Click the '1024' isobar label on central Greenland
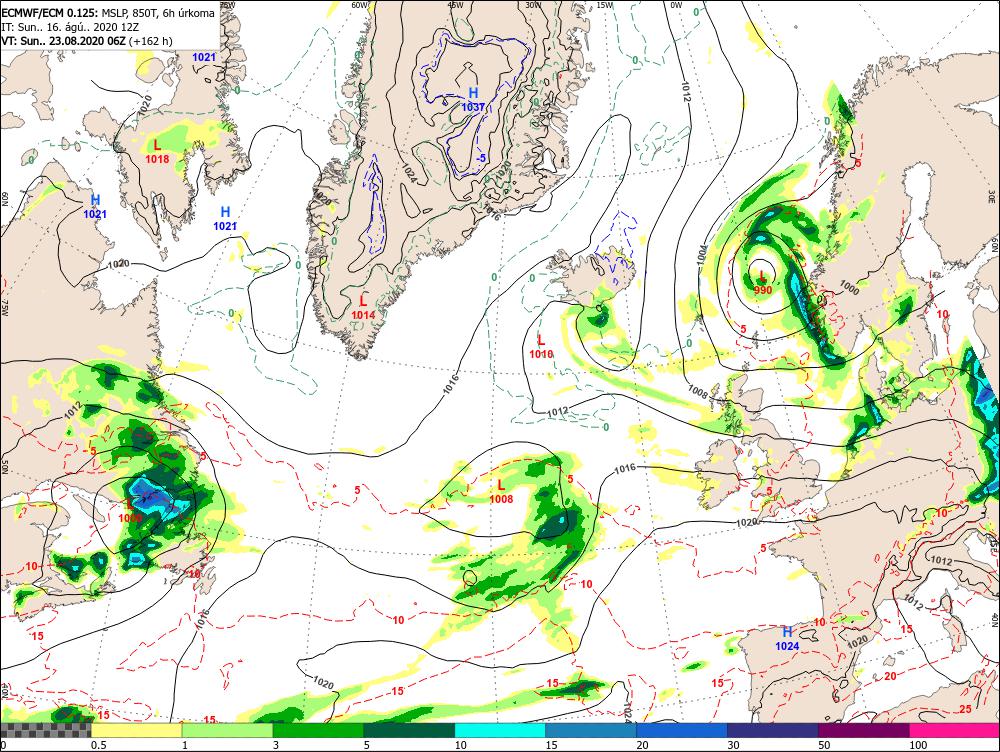The image size is (1000, 752). pyautogui.click(x=410, y=173)
